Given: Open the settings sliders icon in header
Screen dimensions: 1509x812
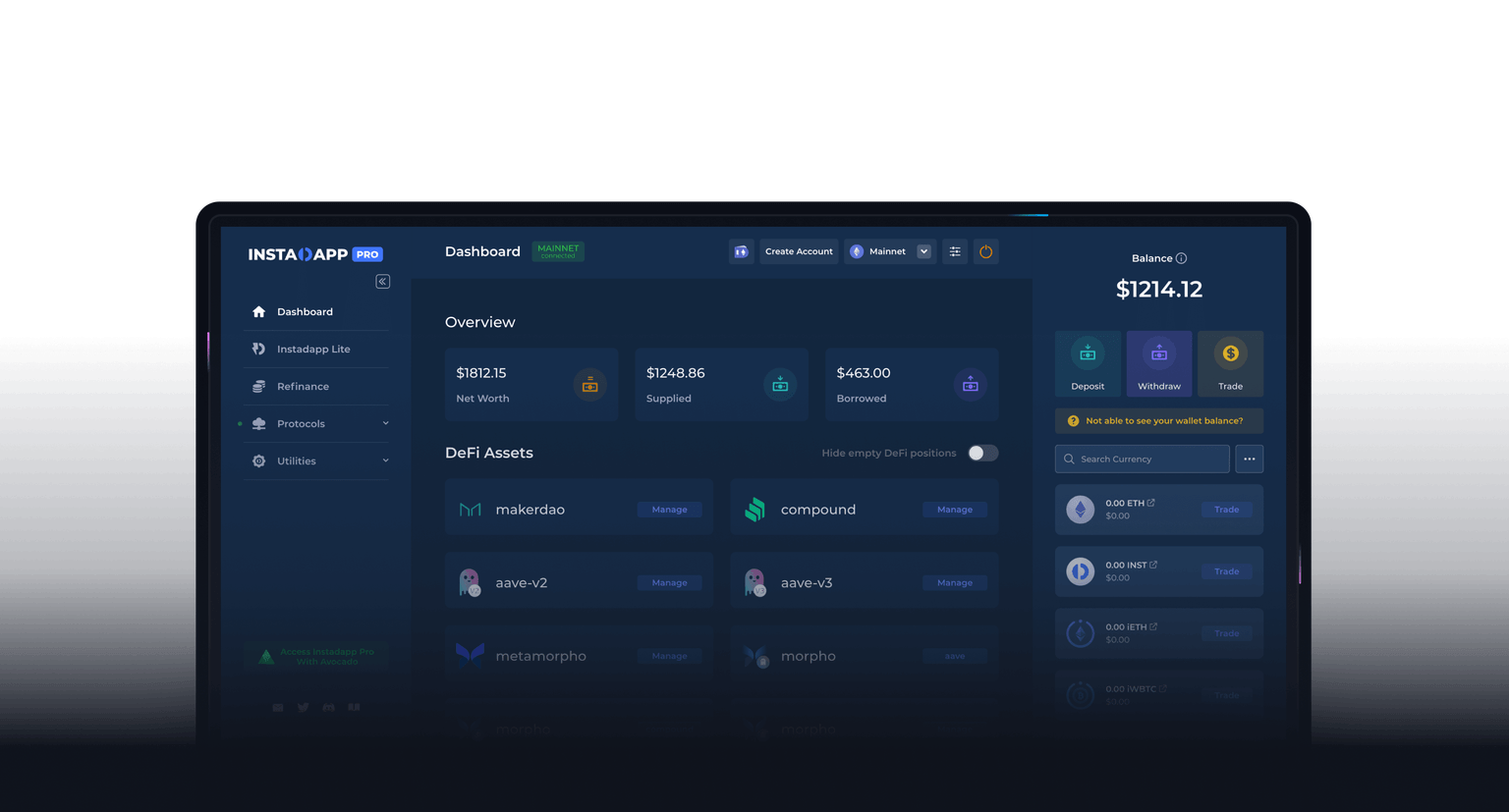Looking at the screenshot, I should click(x=955, y=252).
